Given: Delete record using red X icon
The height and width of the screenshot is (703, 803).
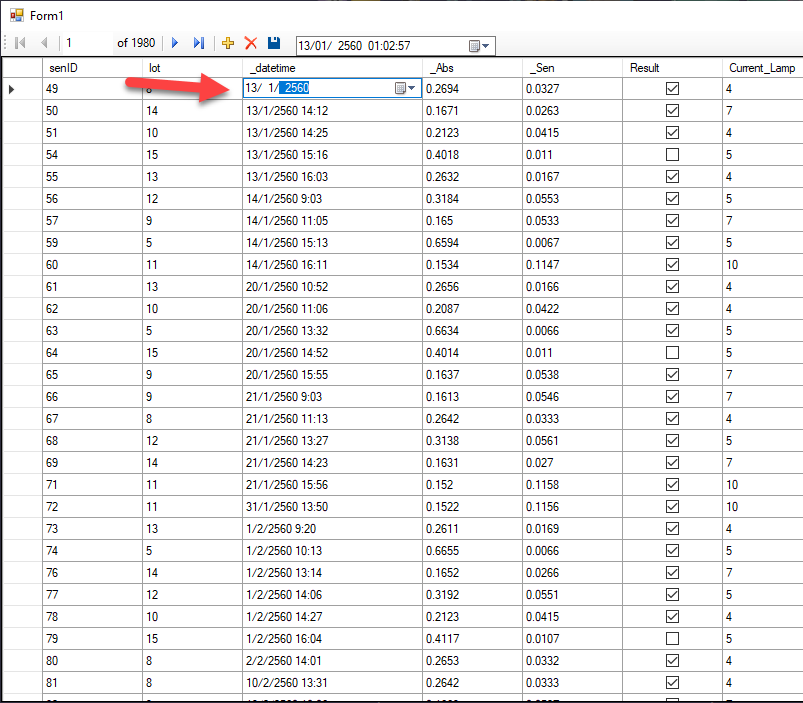Looking at the screenshot, I should click(x=251, y=44).
